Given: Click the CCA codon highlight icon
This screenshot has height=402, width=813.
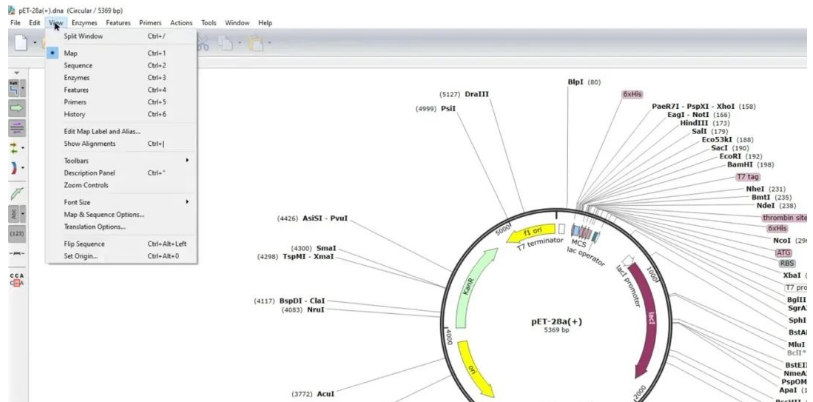Looking at the screenshot, I should pos(17,279).
